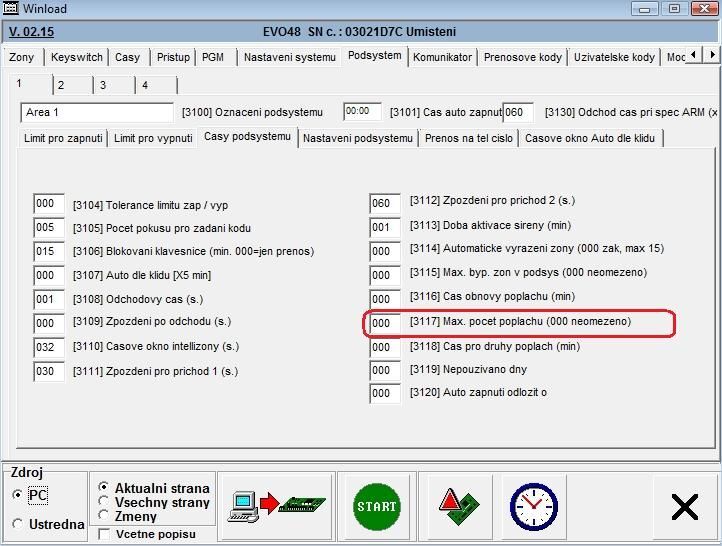Image resolution: width=722 pixels, height=546 pixels.
Task: Click the PC-to-panel transfer icon
Action: [277, 506]
